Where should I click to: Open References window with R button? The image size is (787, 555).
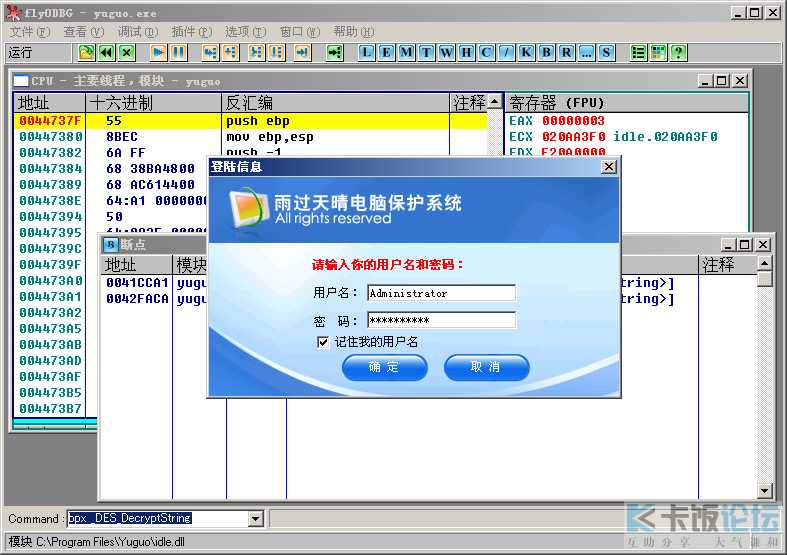pyautogui.click(x=566, y=52)
